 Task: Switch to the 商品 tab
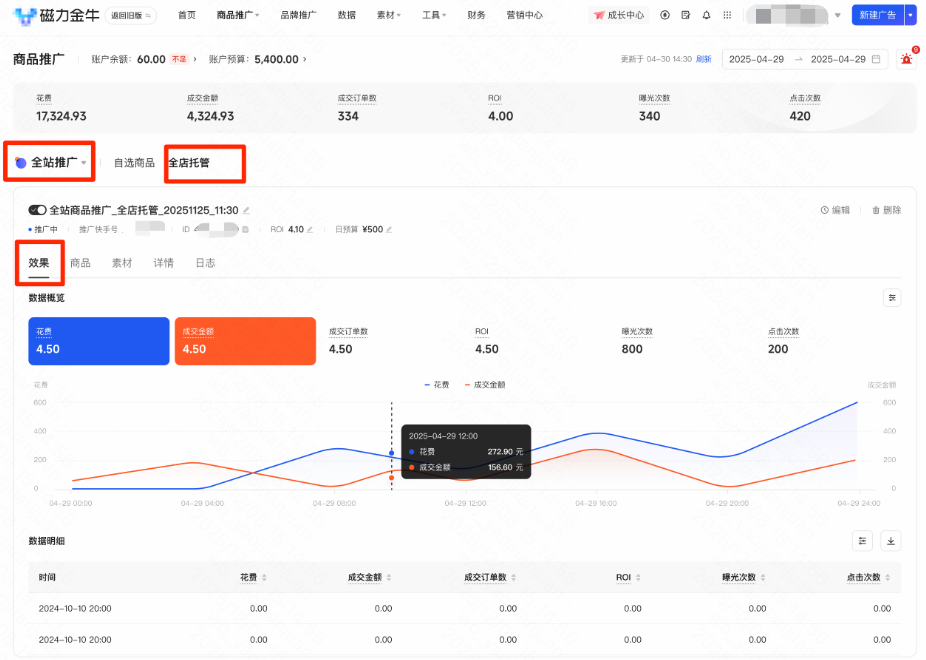coord(80,263)
